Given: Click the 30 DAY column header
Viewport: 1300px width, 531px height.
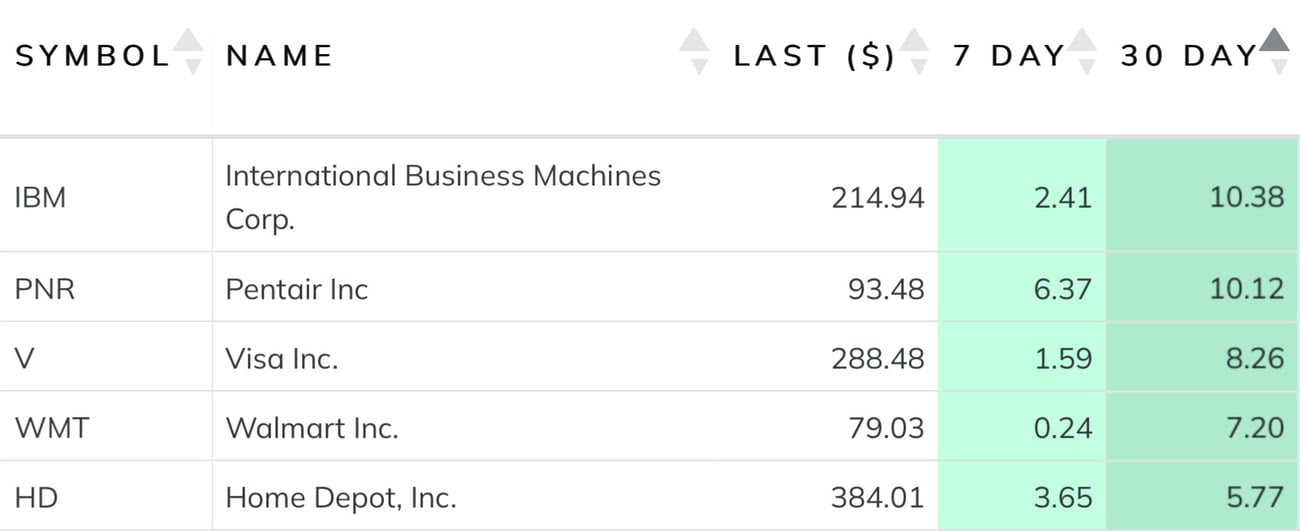Looking at the screenshot, I should point(1187,55).
